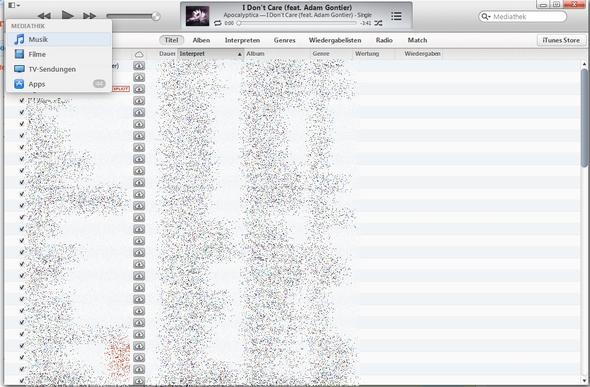590x387 pixels.
Task: Switch to the Match tab
Action: click(x=417, y=40)
